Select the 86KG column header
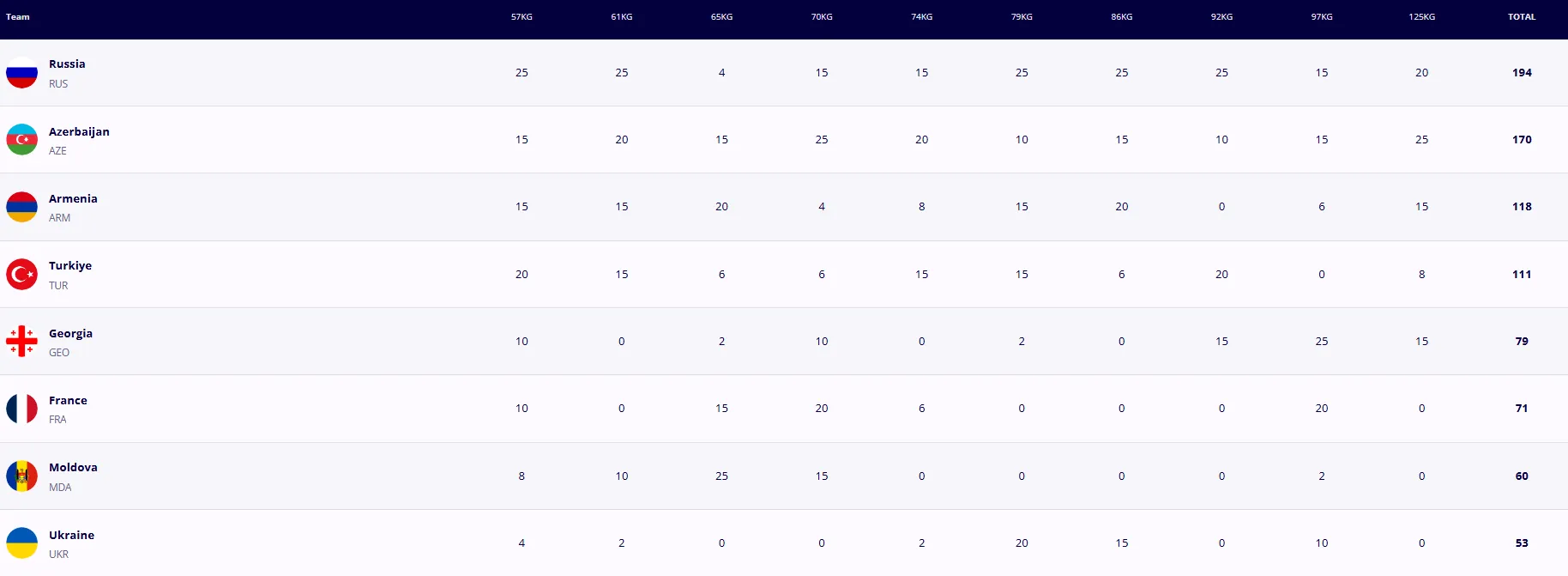1568x576 pixels. [1121, 17]
